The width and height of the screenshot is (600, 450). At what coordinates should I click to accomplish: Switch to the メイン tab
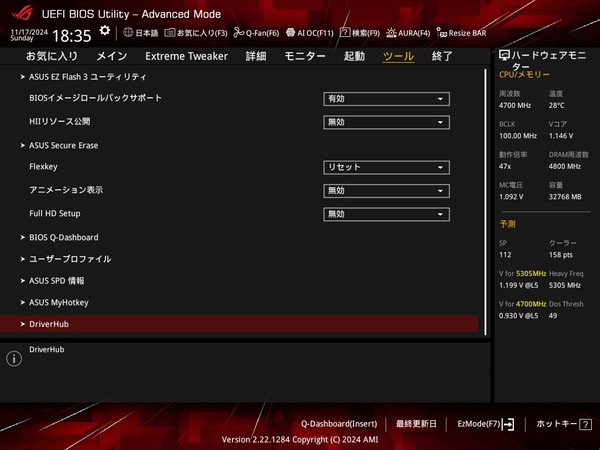pyautogui.click(x=112, y=56)
